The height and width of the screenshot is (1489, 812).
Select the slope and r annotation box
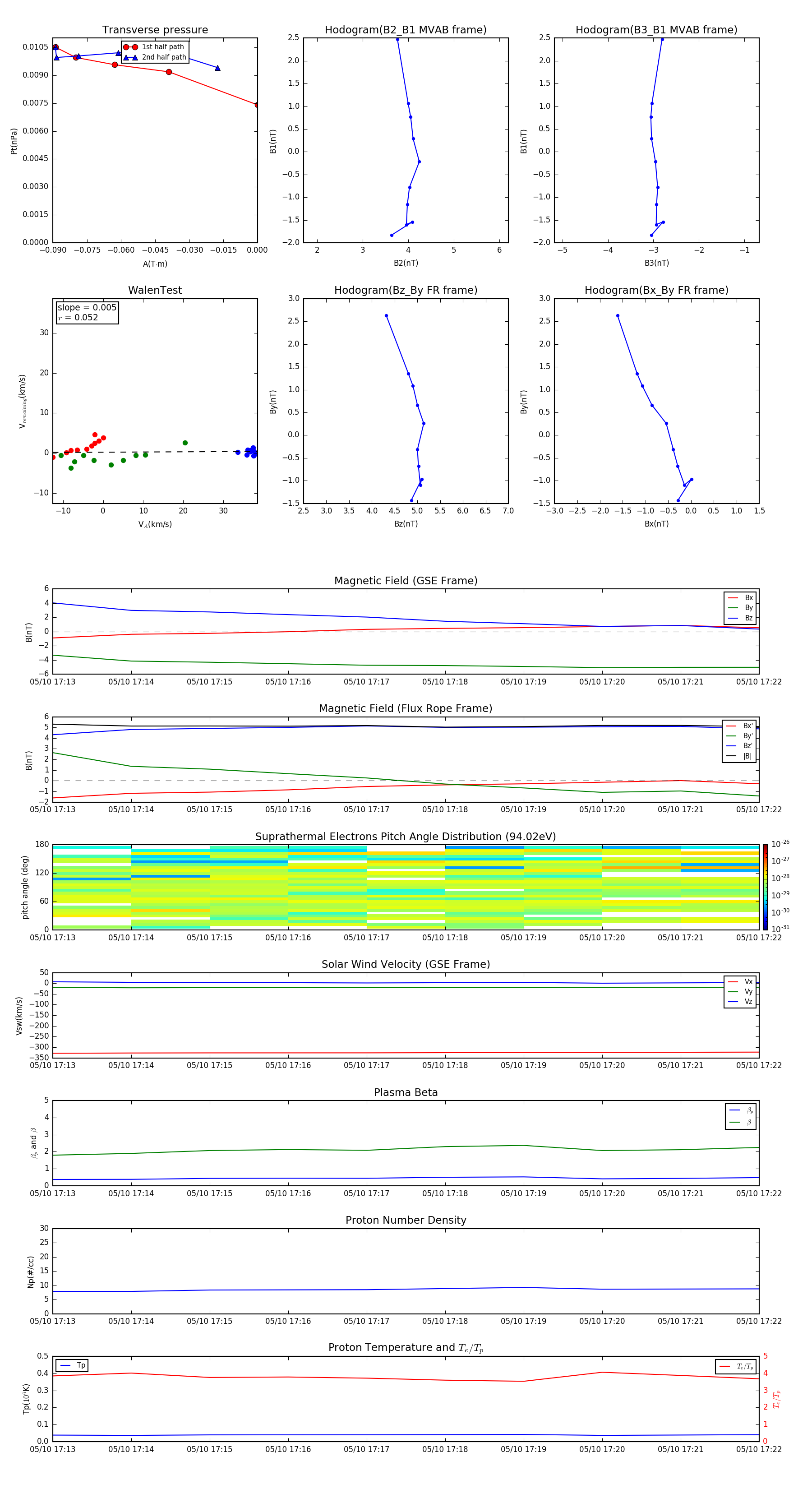pos(87,312)
